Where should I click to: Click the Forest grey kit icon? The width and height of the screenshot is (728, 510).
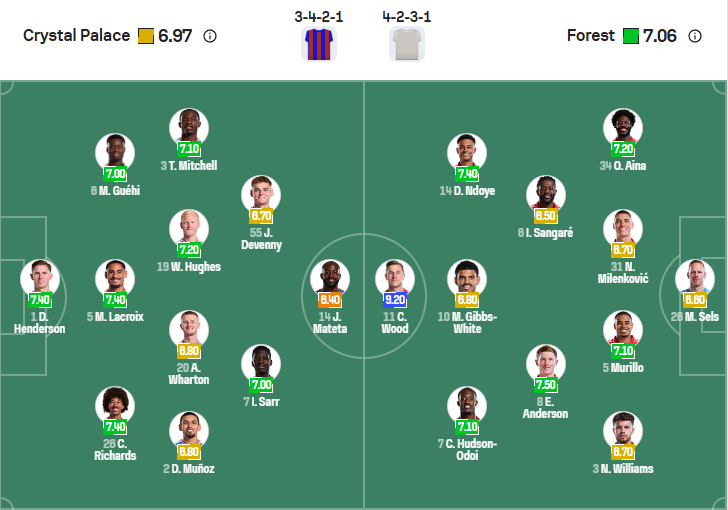pyautogui.click(x=405, y=44)
